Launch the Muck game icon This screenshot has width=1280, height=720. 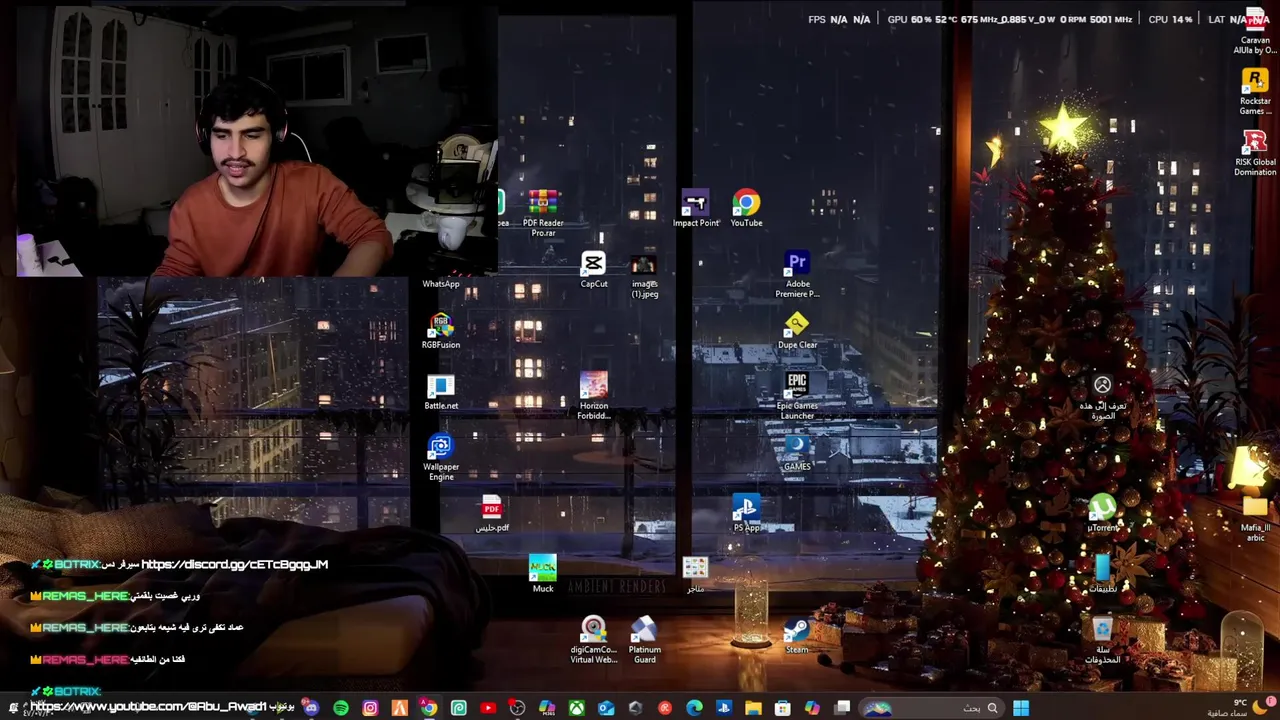pos(543,575)
